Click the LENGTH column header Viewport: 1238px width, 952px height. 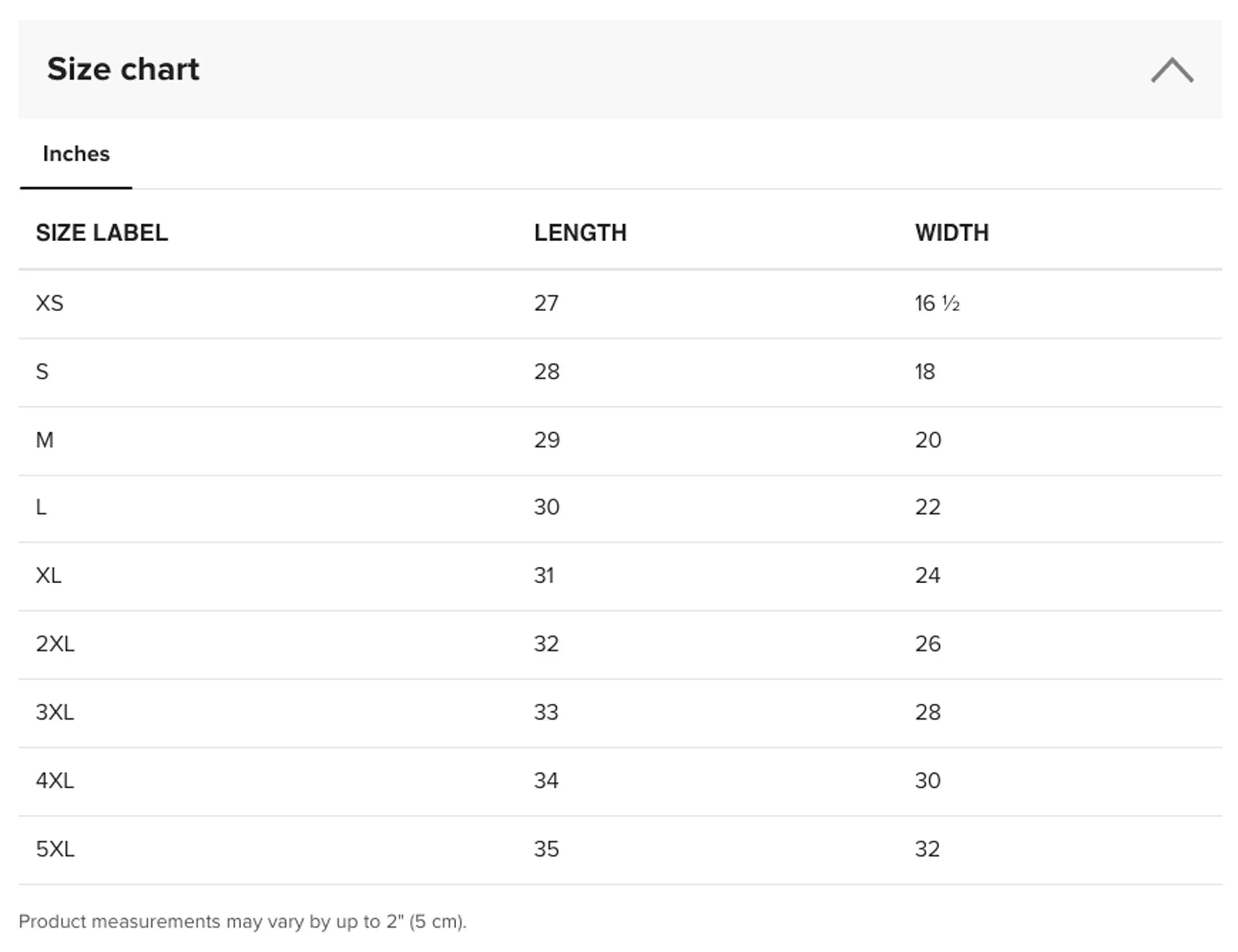coord(580,233)
